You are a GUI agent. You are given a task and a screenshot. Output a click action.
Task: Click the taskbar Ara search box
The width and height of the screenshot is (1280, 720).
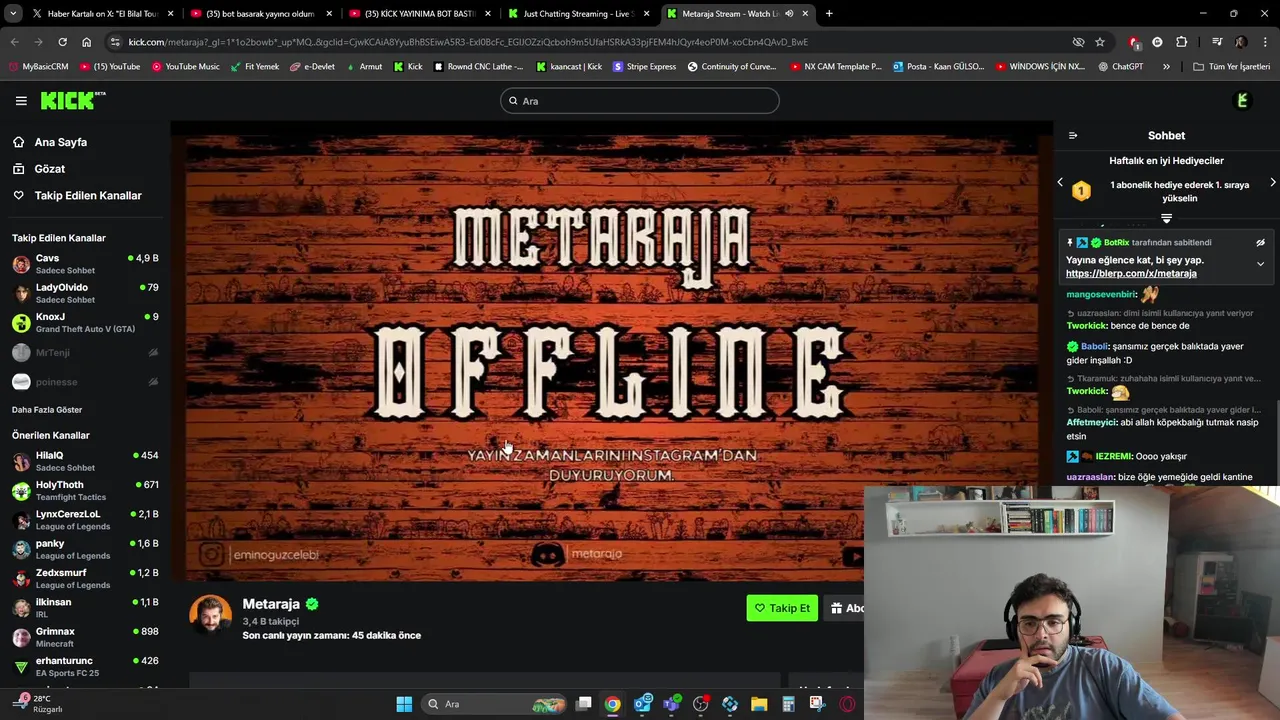495,704
